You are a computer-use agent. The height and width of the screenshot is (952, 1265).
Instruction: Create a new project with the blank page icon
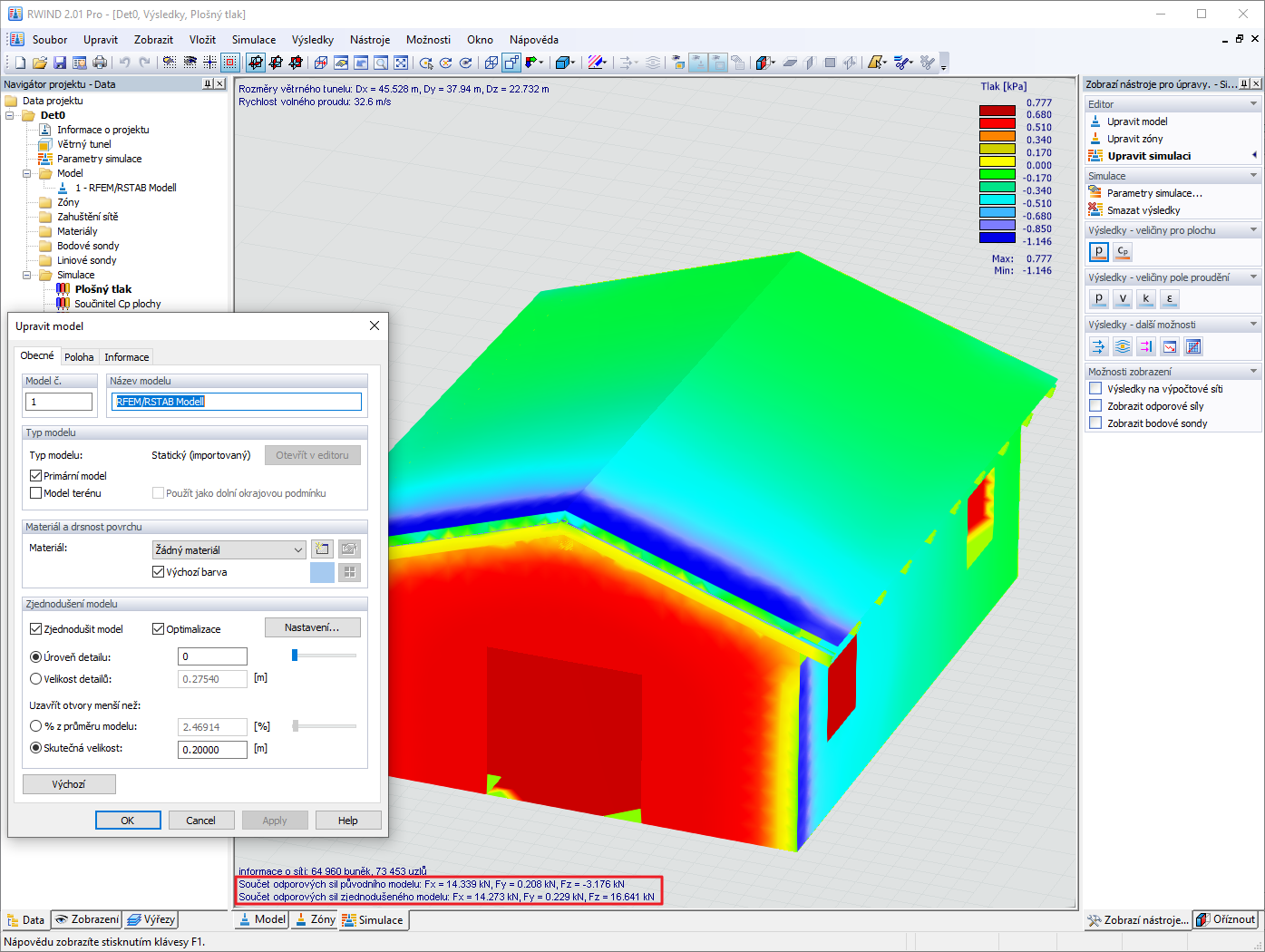click(x=20, y=63)
